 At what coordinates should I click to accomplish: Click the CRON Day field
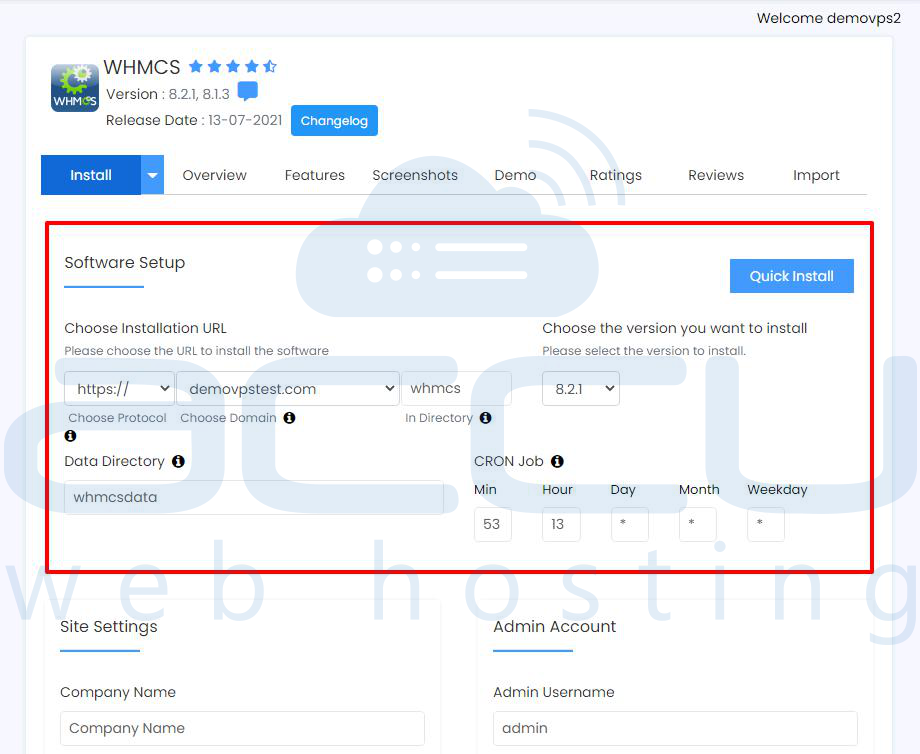(630, 524)
